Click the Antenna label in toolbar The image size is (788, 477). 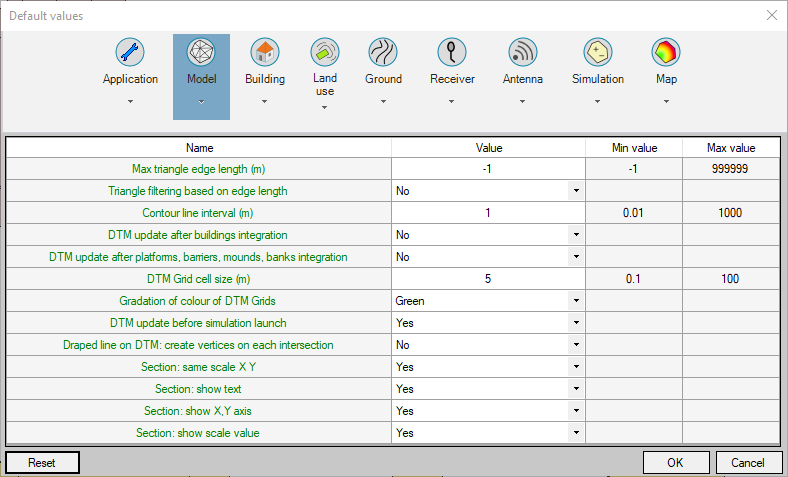tap(523, 79)
